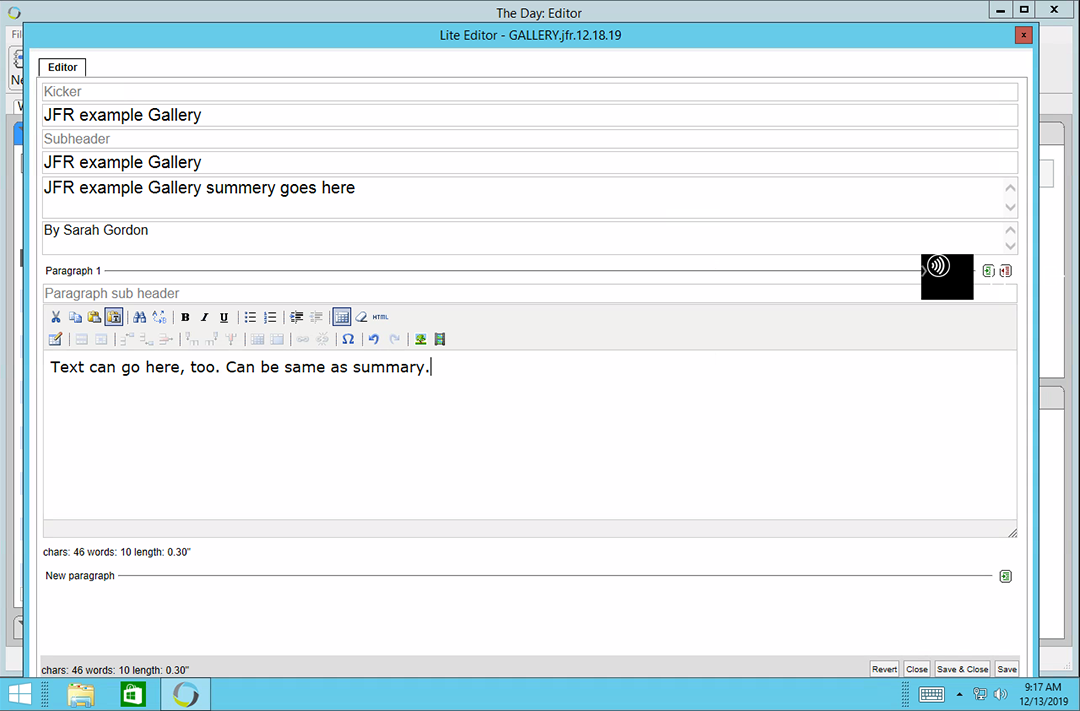The height and width of the screenshot is (711, 1080).
Task: Click the volume speaker tray icon
Action: coord(1001,694)
